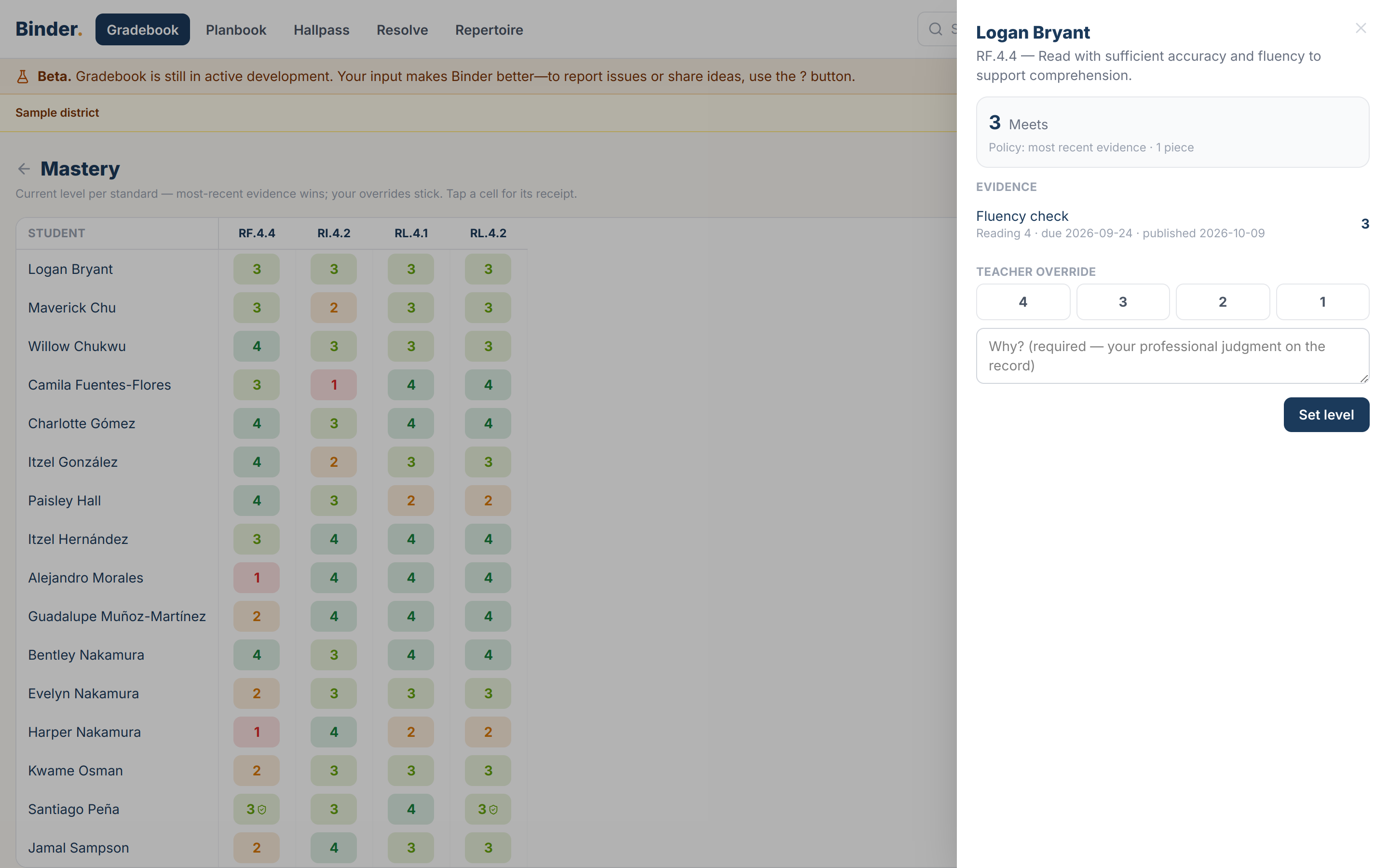Screen dimensions: 1389x868
Task: Close the Logan Bryant side panel
Action: point(1360,28)
